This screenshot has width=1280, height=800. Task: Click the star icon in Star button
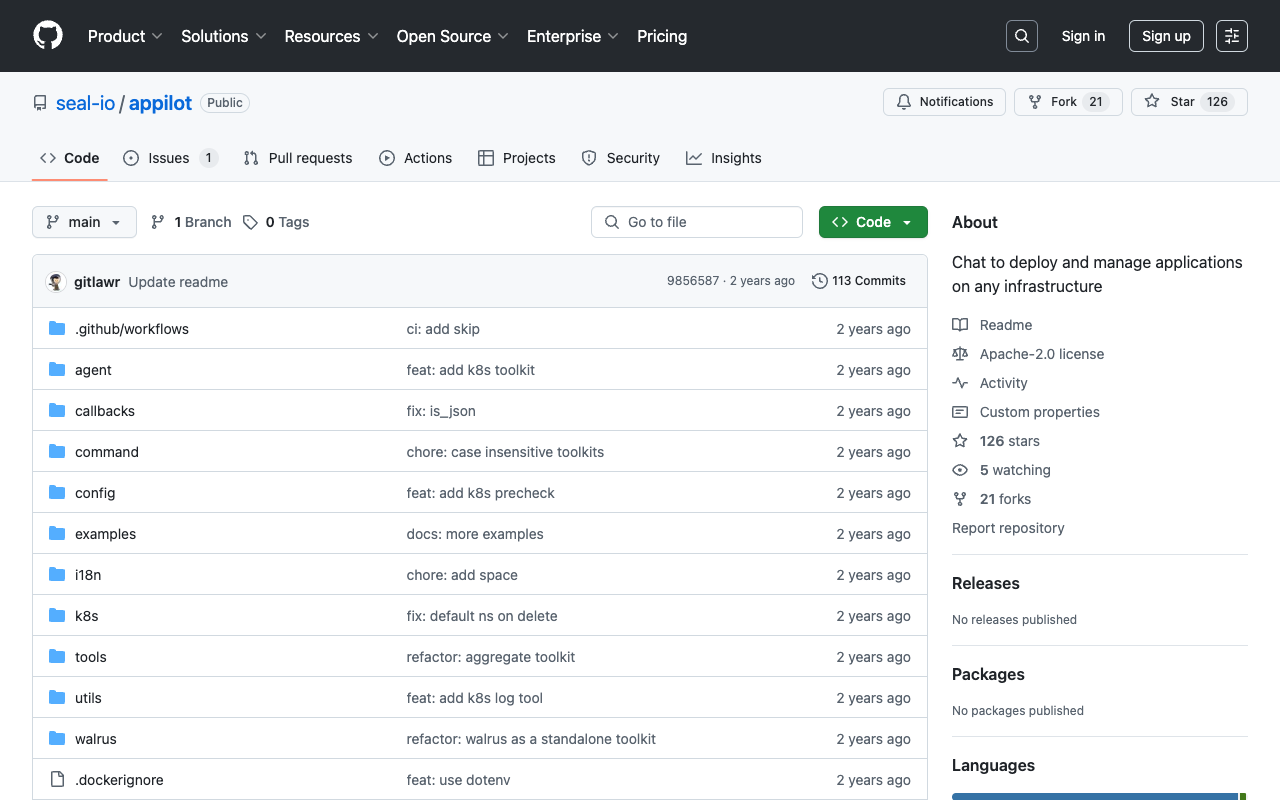tap(1152, 102)
